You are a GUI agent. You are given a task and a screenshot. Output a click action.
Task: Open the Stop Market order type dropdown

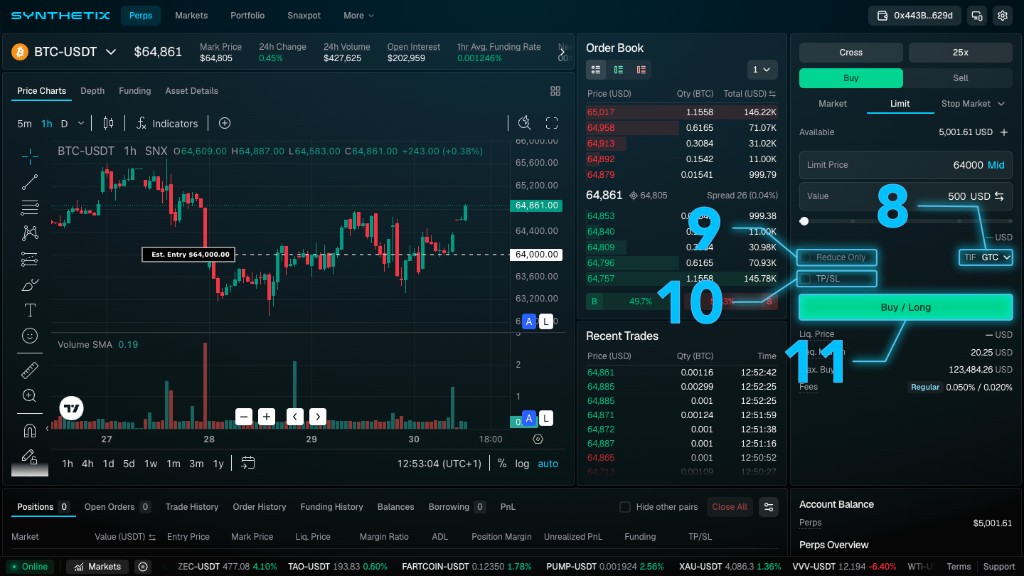pos(972,104)
